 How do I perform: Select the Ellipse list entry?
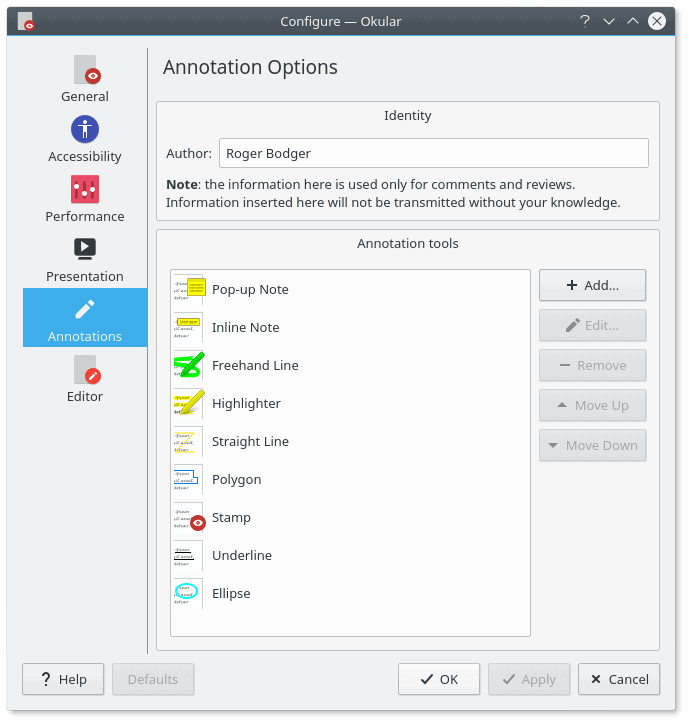pos(350,593)
